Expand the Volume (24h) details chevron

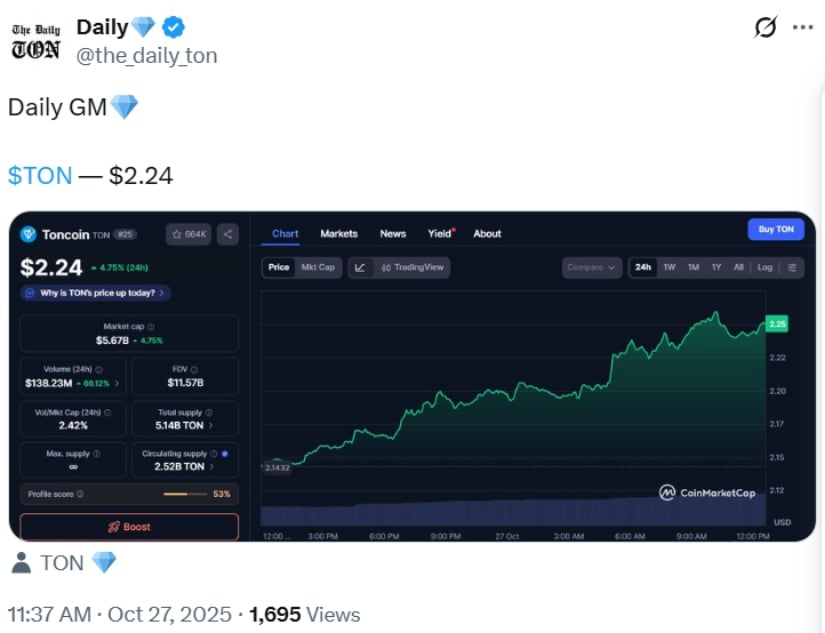(x=117, y=383)
